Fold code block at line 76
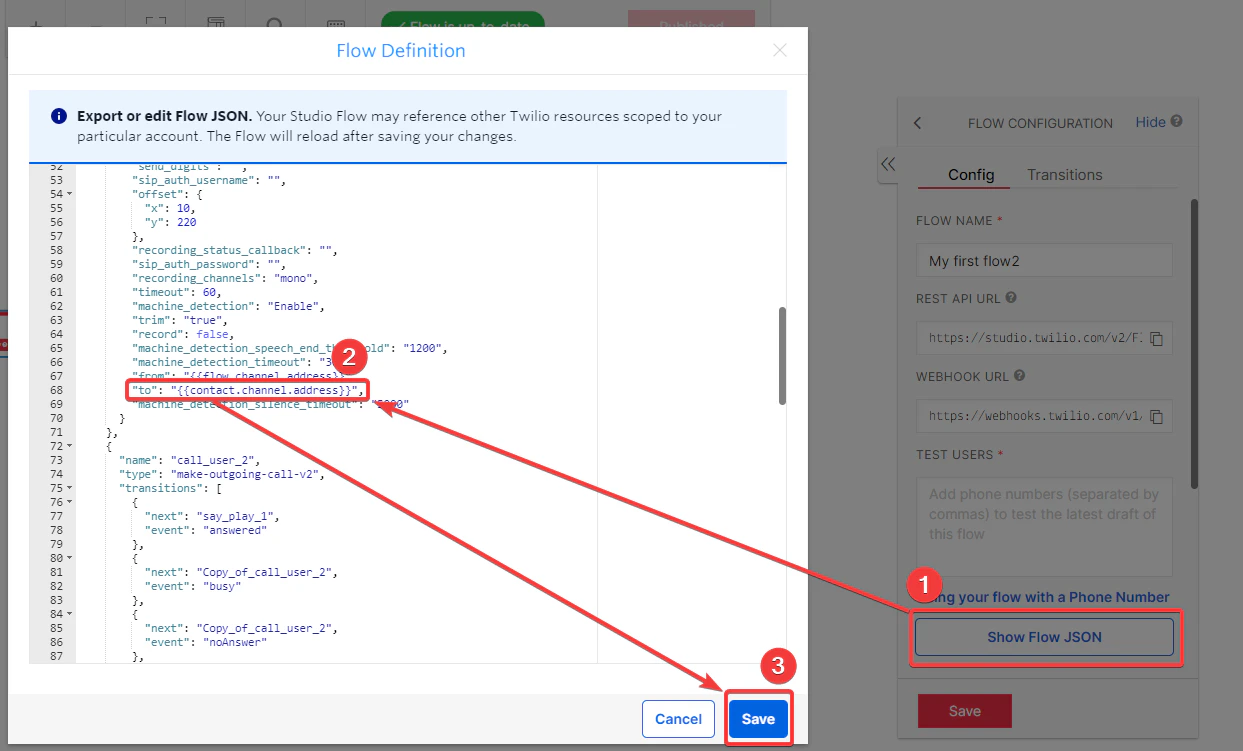This screenshot has width=1243, height=751. (x=68, y=502)
